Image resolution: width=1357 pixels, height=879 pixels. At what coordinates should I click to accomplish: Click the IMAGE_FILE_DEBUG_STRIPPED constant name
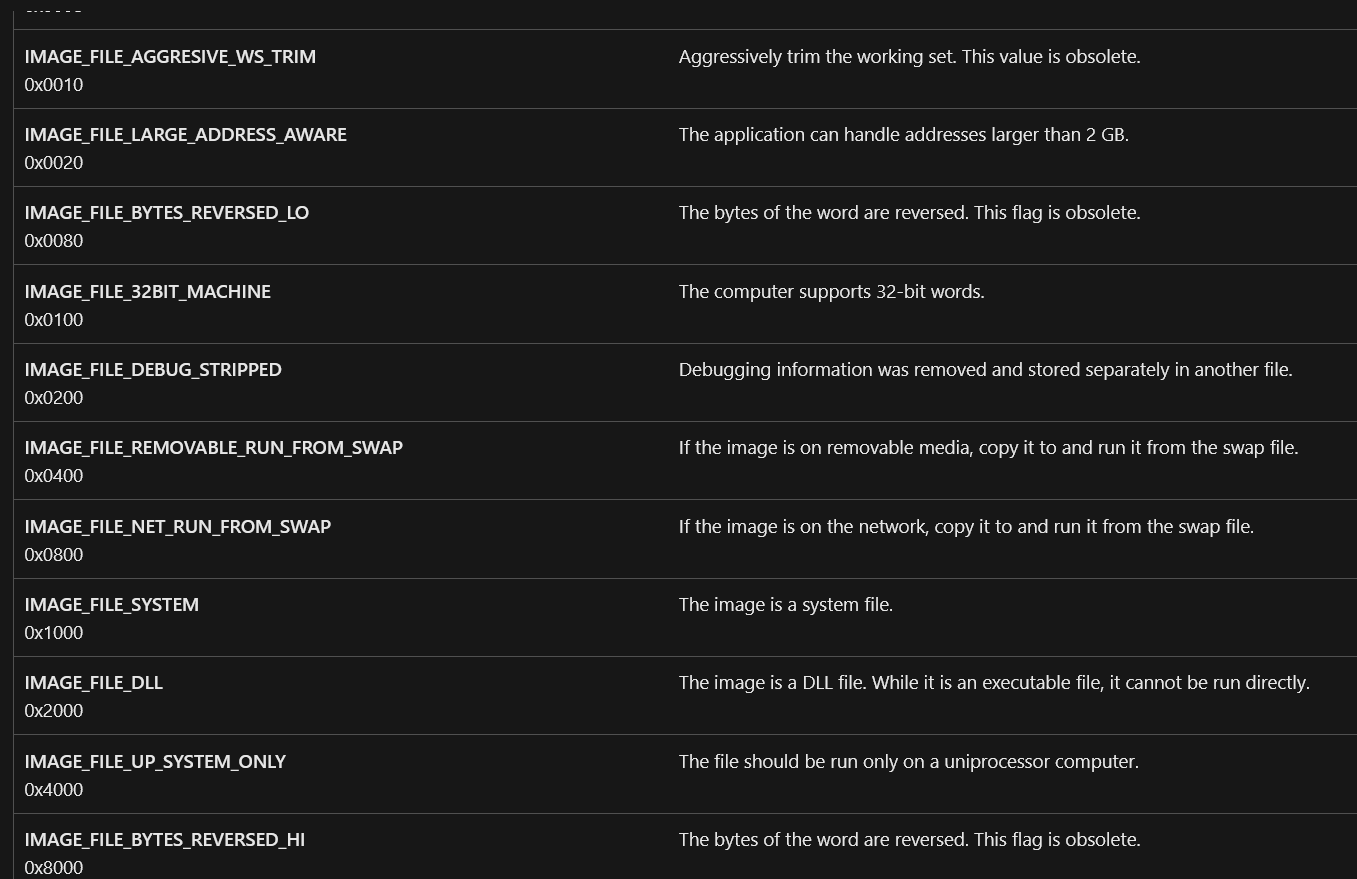point(153,370)
